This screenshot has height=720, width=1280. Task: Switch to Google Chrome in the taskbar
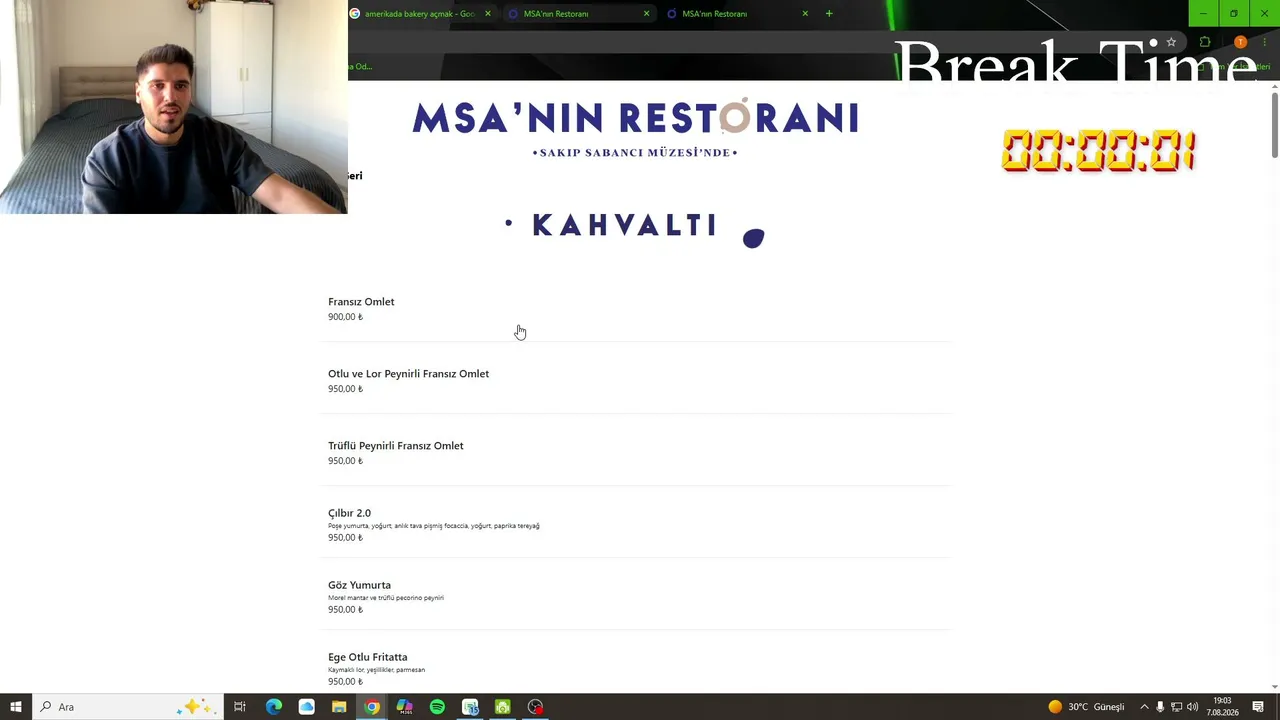(372, 707)
